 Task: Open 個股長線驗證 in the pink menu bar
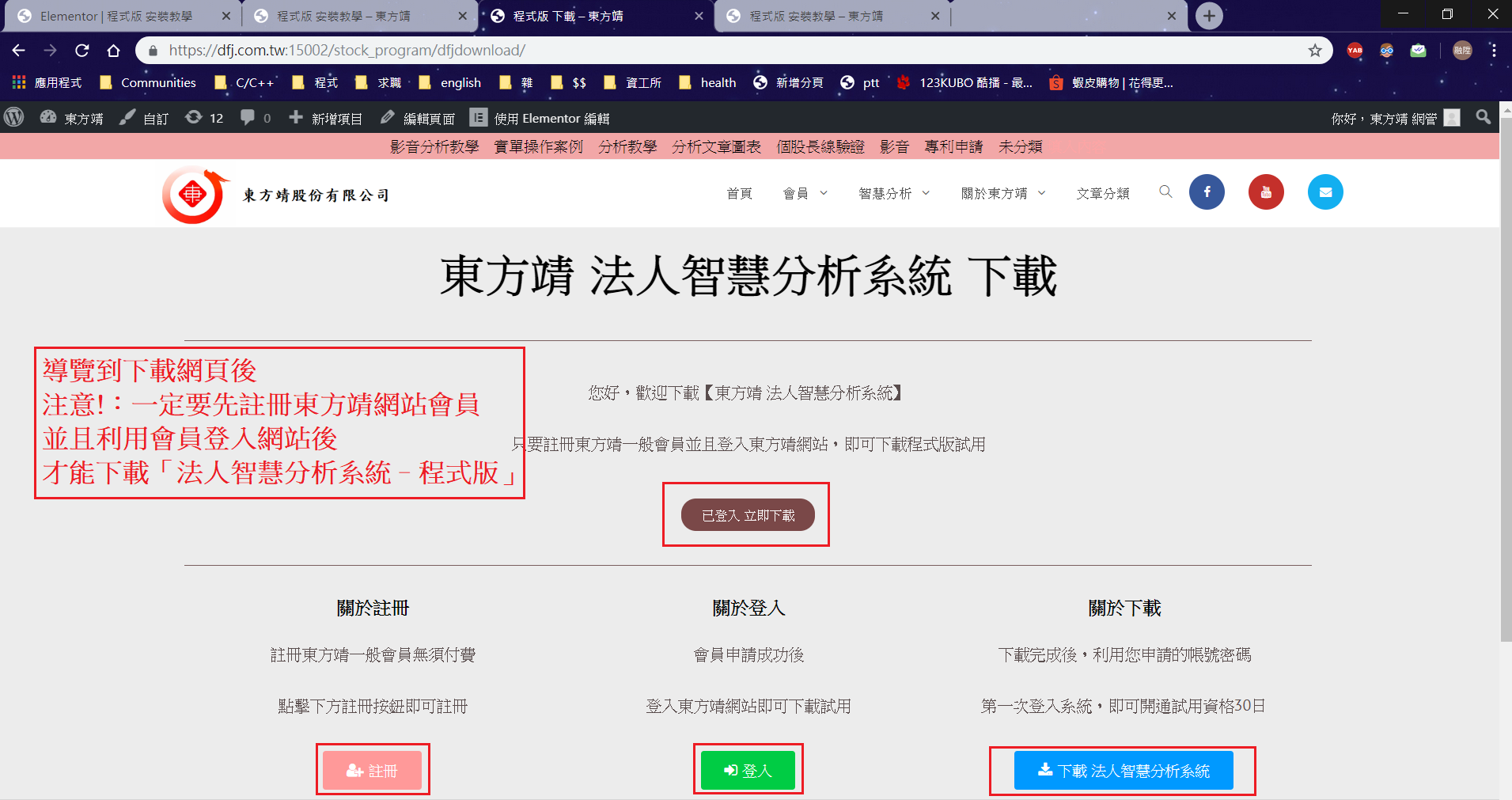820,146
